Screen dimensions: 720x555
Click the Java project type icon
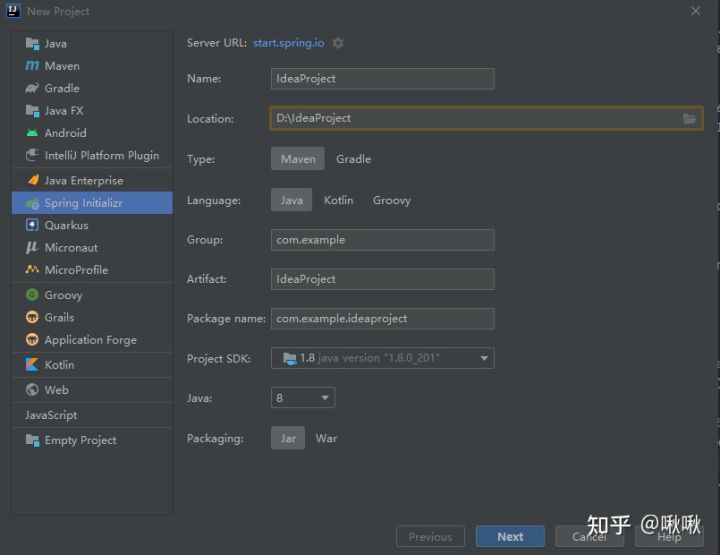[32, 44]
